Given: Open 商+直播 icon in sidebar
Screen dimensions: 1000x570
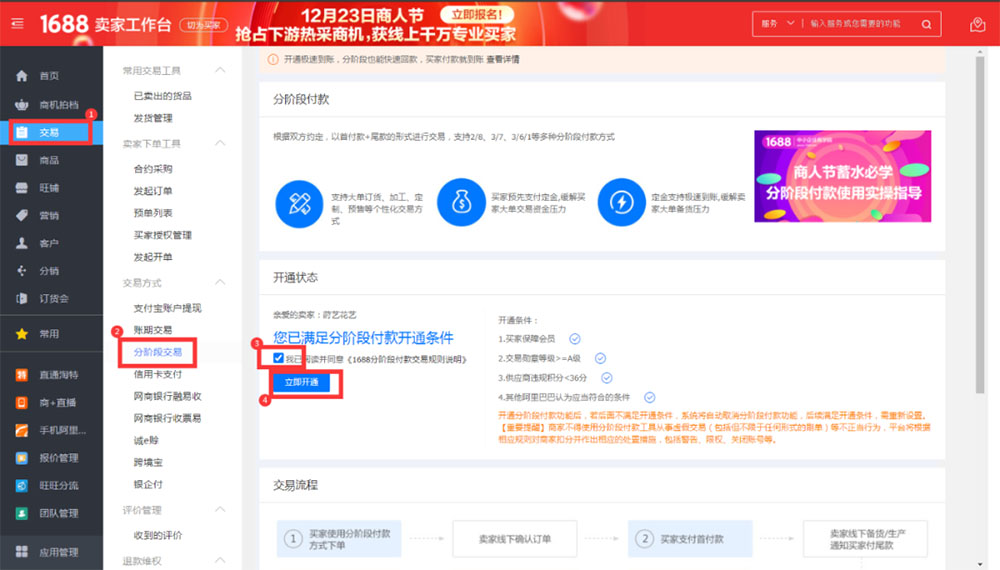Looking at the screenshot, I should pos(22,402).
